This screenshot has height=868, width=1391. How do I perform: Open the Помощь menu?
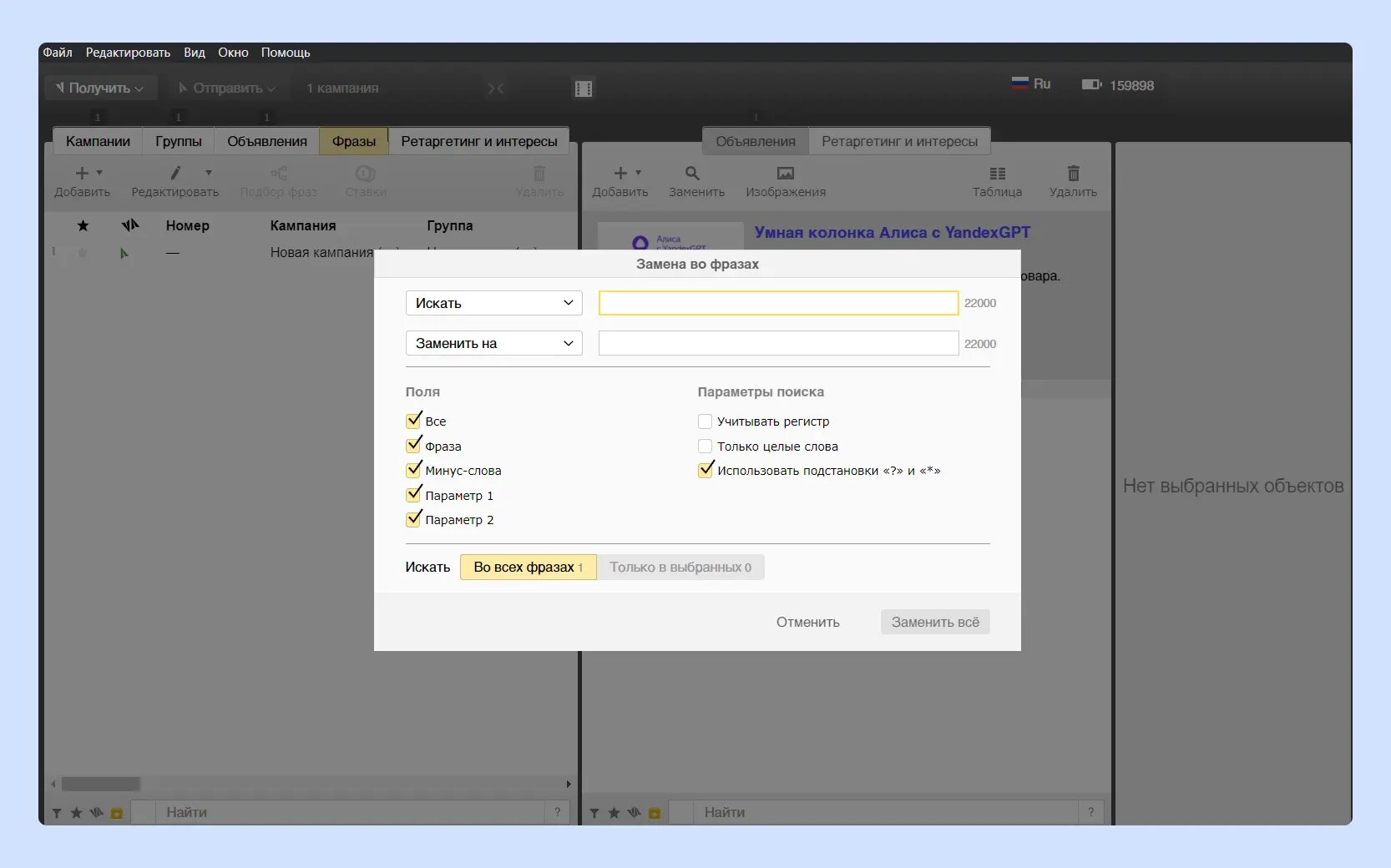[x=286, y=53]
